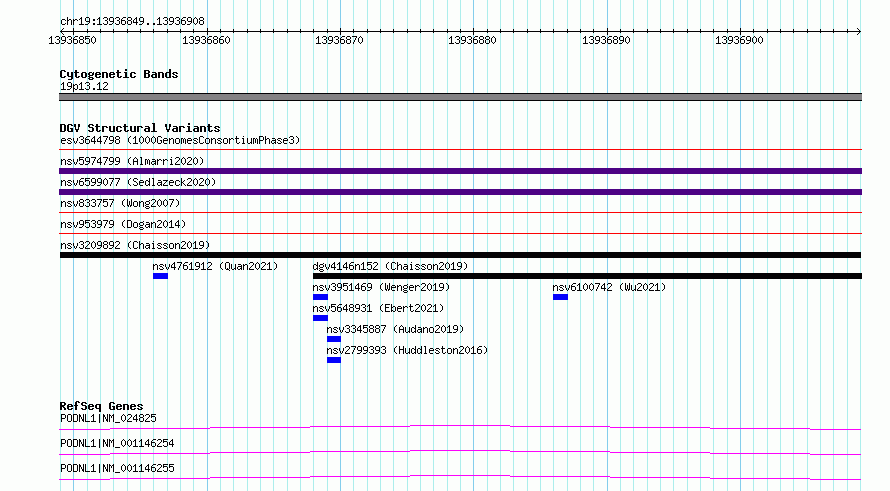Click the nsv3345887 (Audano2019) blue variant bar
This screenshot has width=890, height=491.
[x=334, y=339]
